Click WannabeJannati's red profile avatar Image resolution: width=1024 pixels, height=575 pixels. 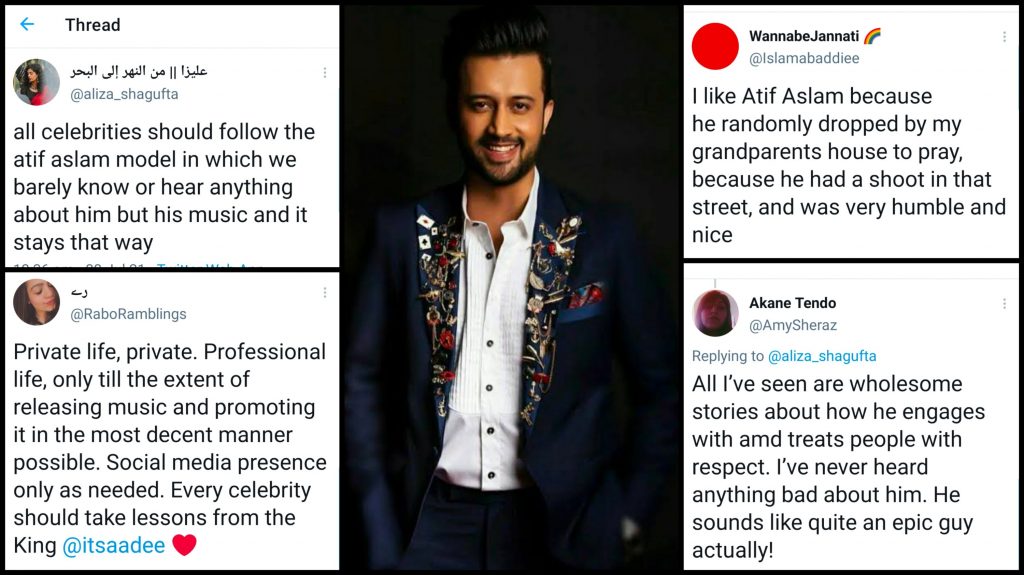pyautogui.click(x=715, y=47)
